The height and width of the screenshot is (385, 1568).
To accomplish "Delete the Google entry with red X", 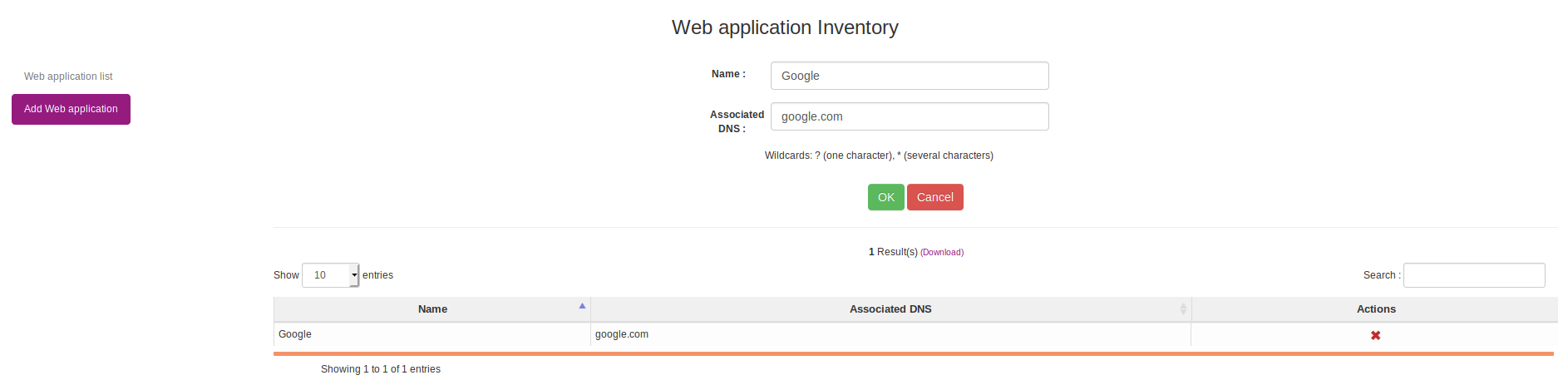I will 1375,335.
